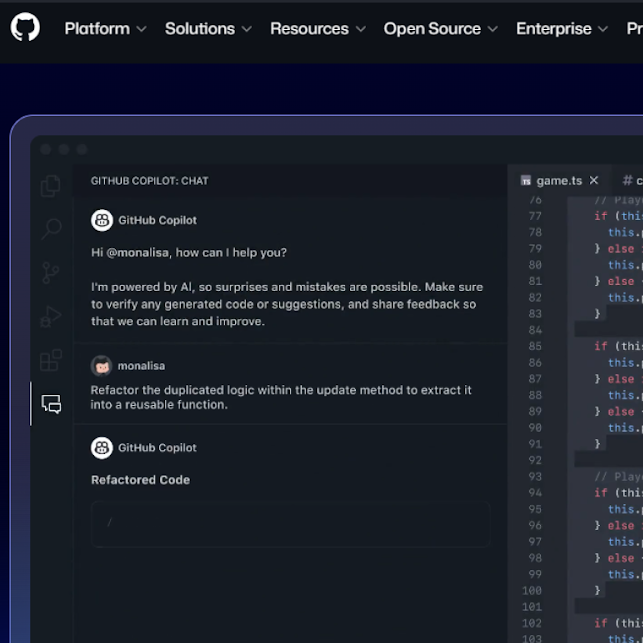Click line number 85 in the gutter
643x643 pixels.
click(x=534, y=346)
